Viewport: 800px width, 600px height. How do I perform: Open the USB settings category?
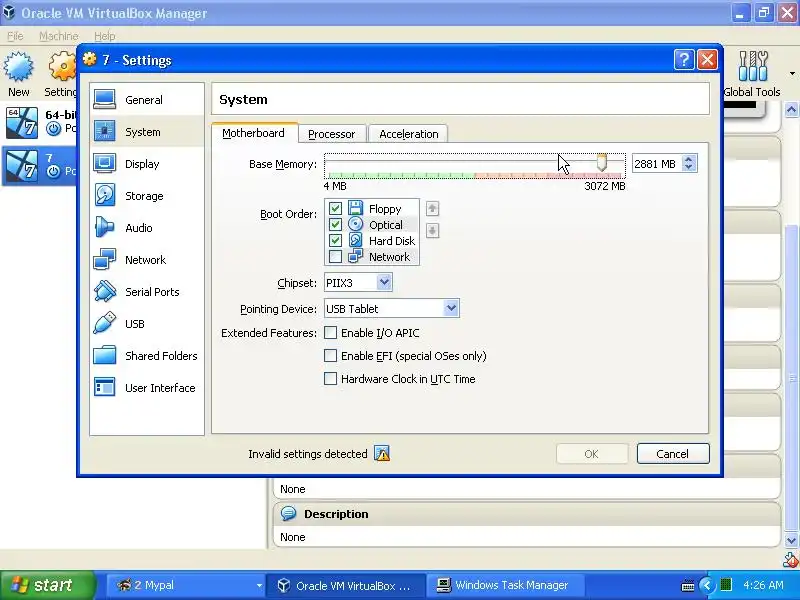(x=146, y=324)
